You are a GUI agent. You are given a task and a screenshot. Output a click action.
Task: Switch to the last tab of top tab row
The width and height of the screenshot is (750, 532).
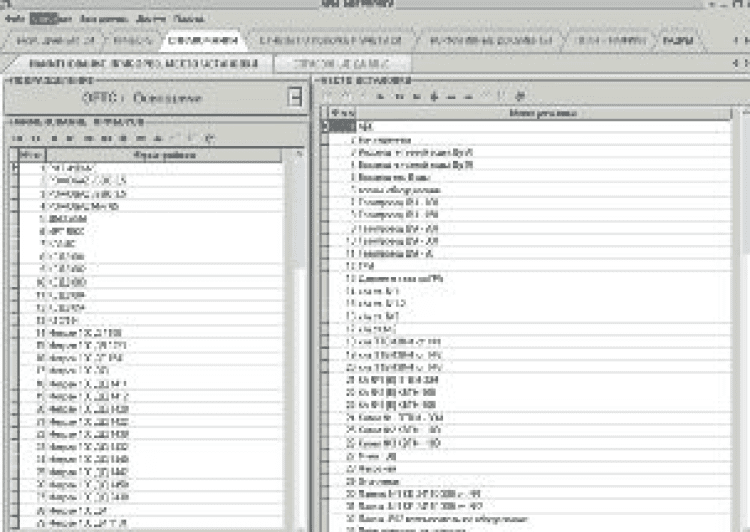pyautogui.click(x=678, y=40)
